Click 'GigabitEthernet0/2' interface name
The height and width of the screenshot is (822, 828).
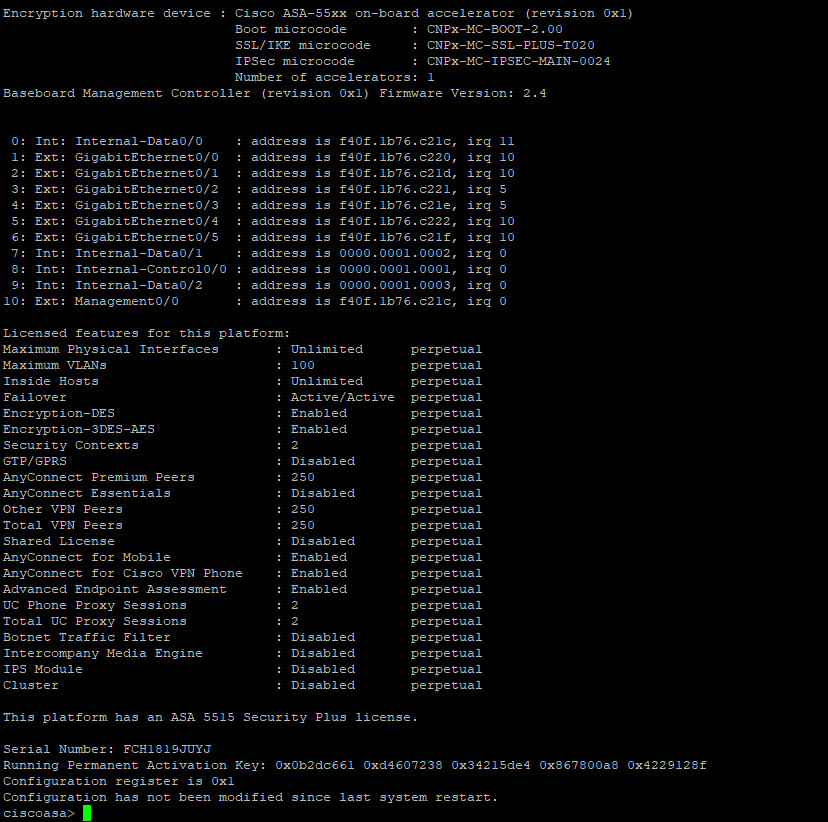coord(147,190)
